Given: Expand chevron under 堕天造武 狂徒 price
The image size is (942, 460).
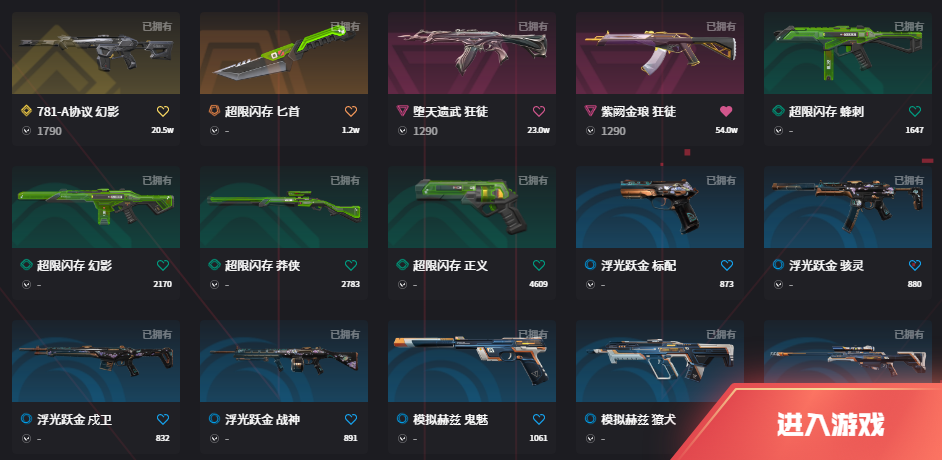Looking at the screenshot, I should point(403,130).
